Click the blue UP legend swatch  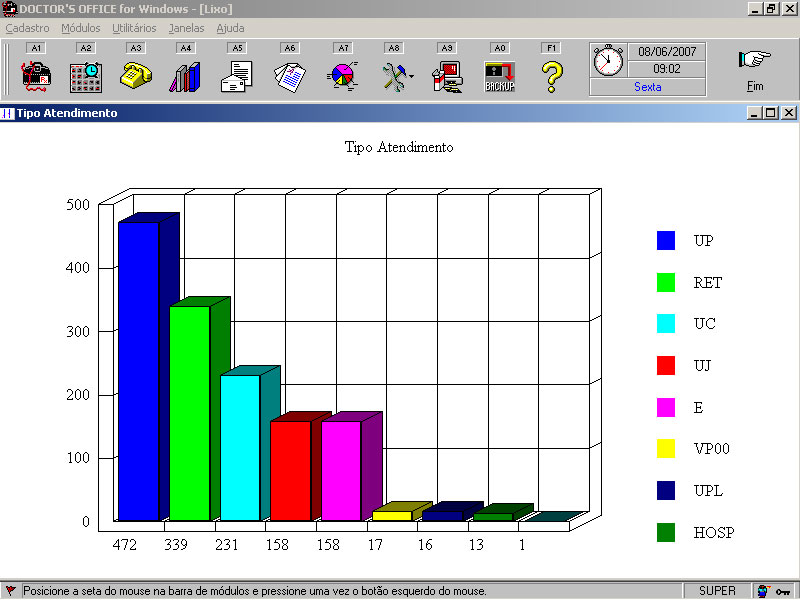(x=666, y=240)
